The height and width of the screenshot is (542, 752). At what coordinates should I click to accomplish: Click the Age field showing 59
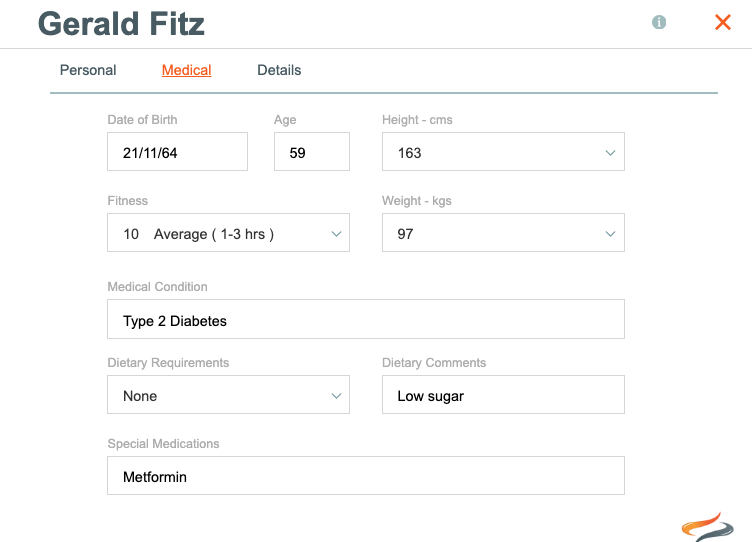click(312, 152)
